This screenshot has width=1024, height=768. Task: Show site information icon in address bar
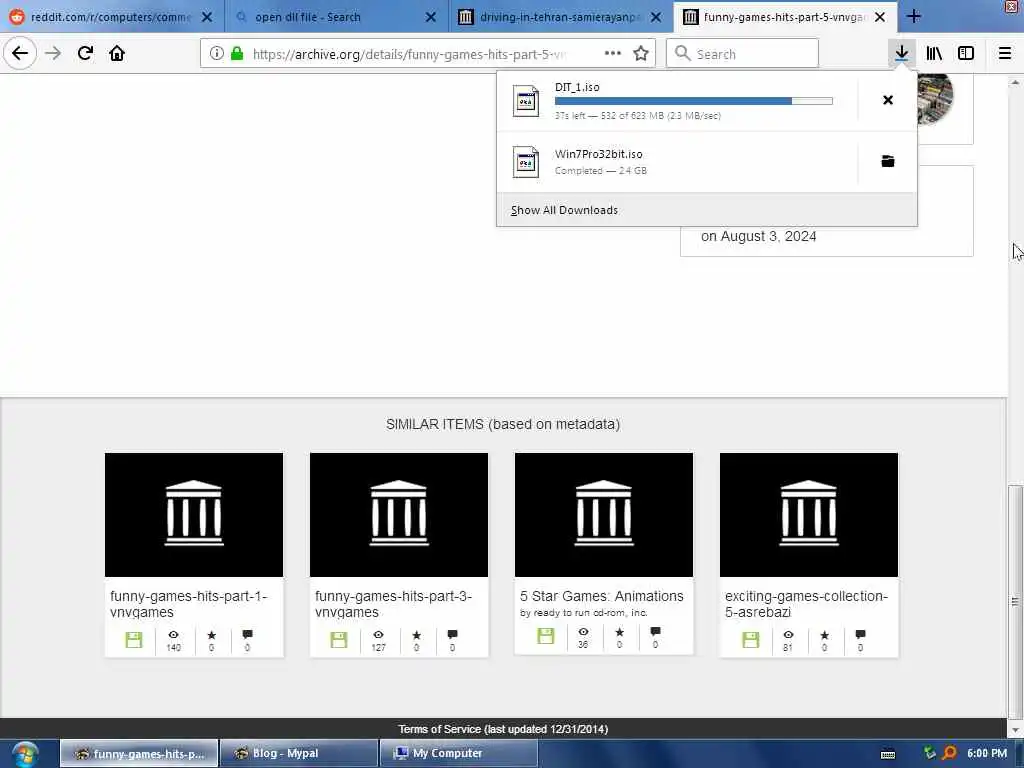(x=216, y=54)
